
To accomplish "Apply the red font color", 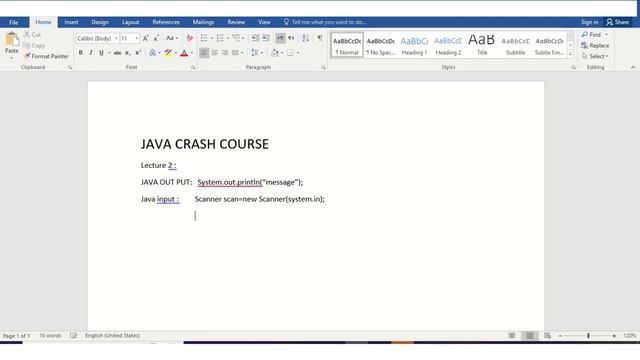I will [x=184, y=53].
